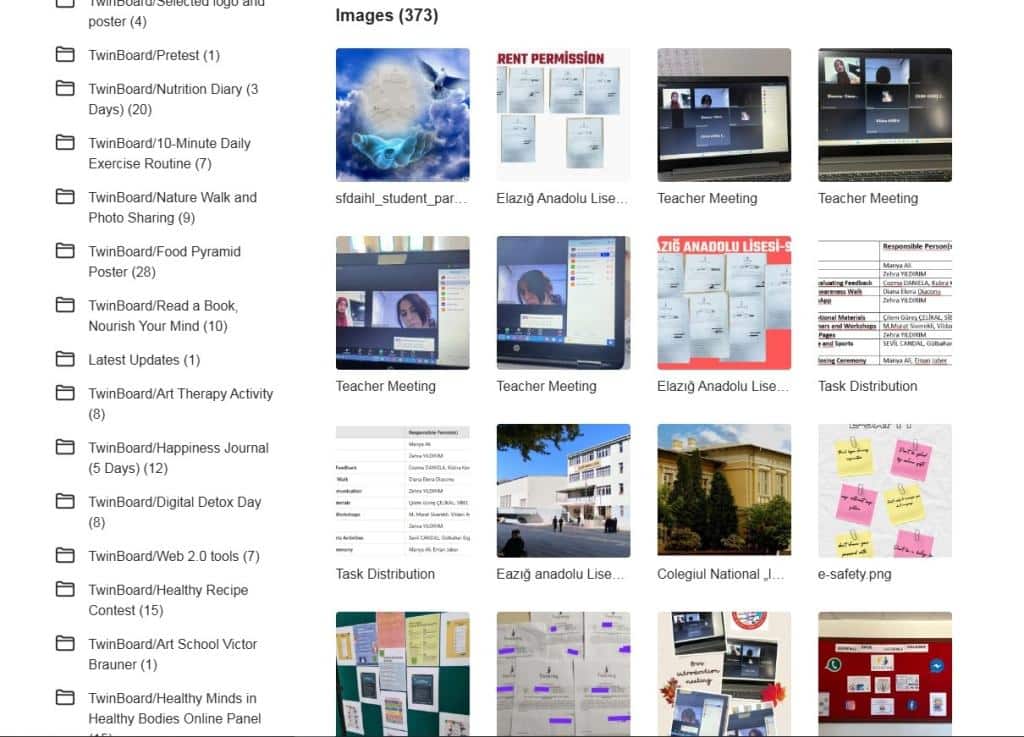Select the TwinBoard/Digital Detox Day folder

coord(174,511)
